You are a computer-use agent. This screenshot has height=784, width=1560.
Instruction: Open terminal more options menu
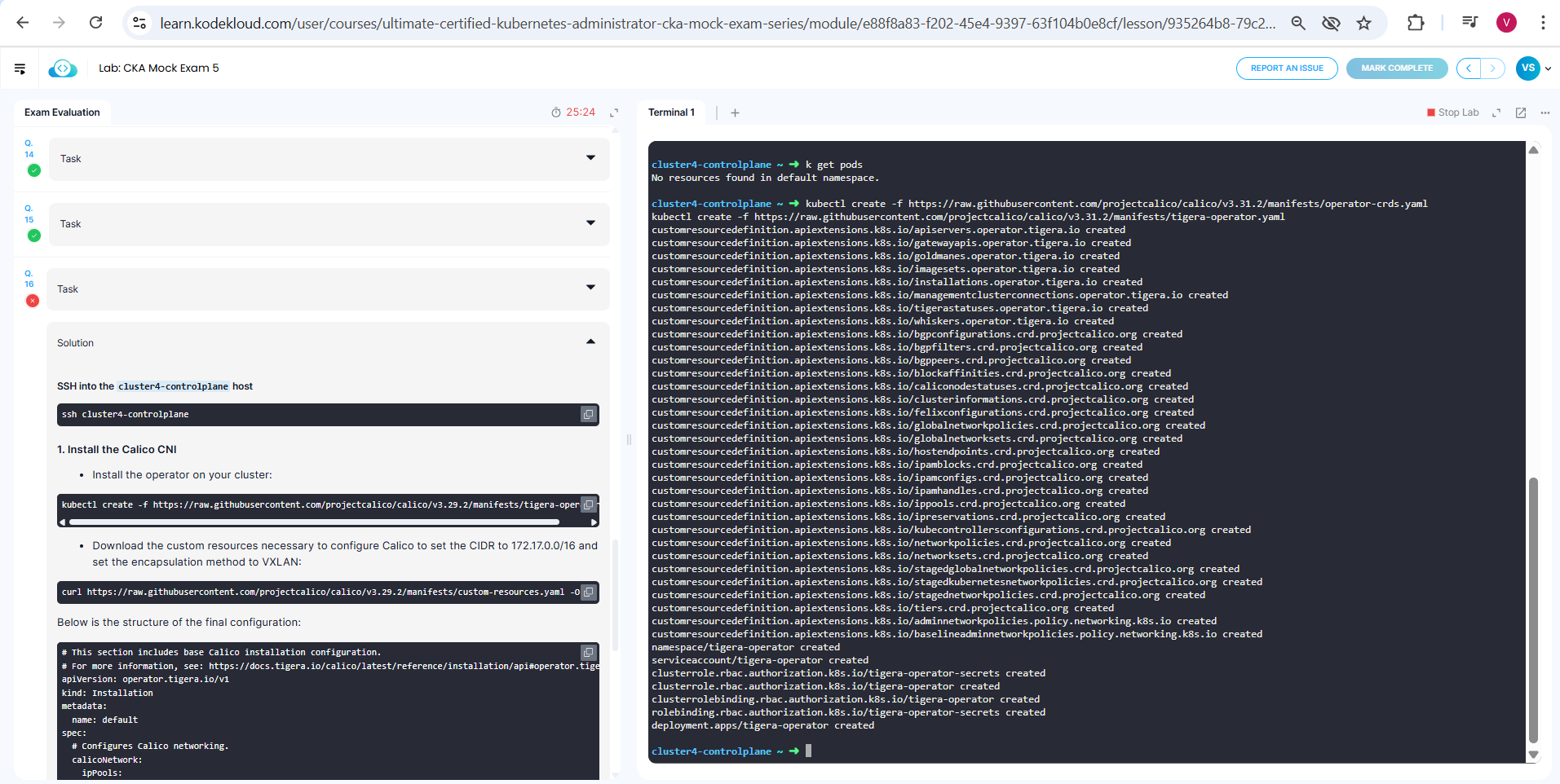(x=1545, y=113)
